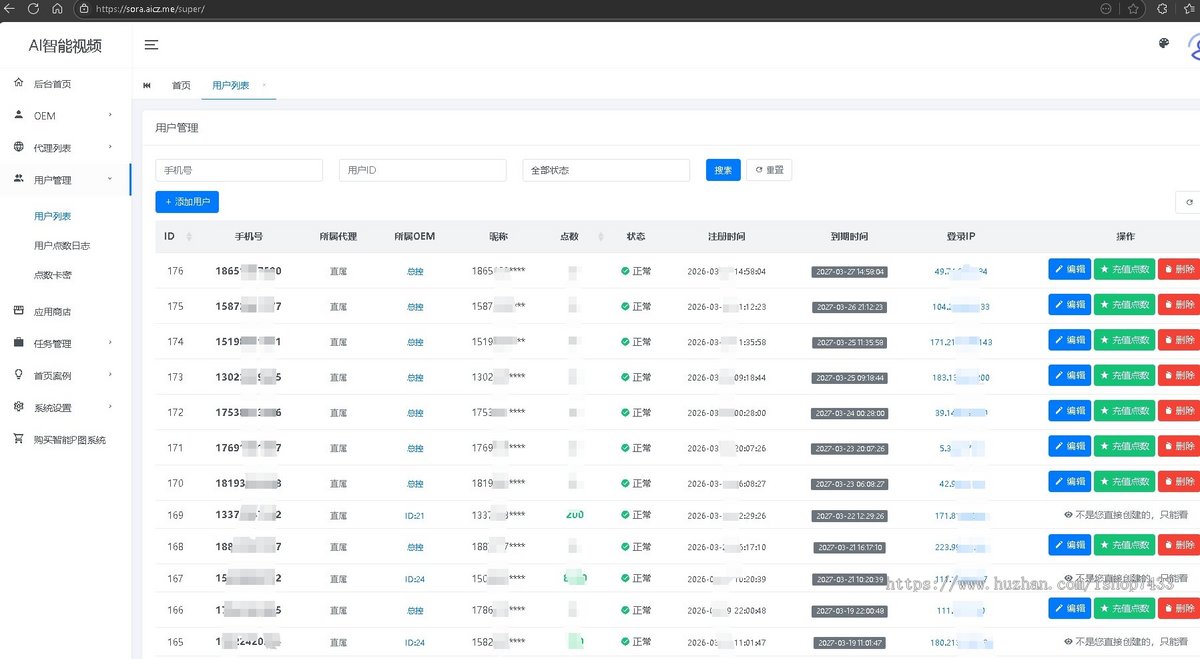Delete user 176
Viewport: 1200px width, 659px height.
point(1179,269)
